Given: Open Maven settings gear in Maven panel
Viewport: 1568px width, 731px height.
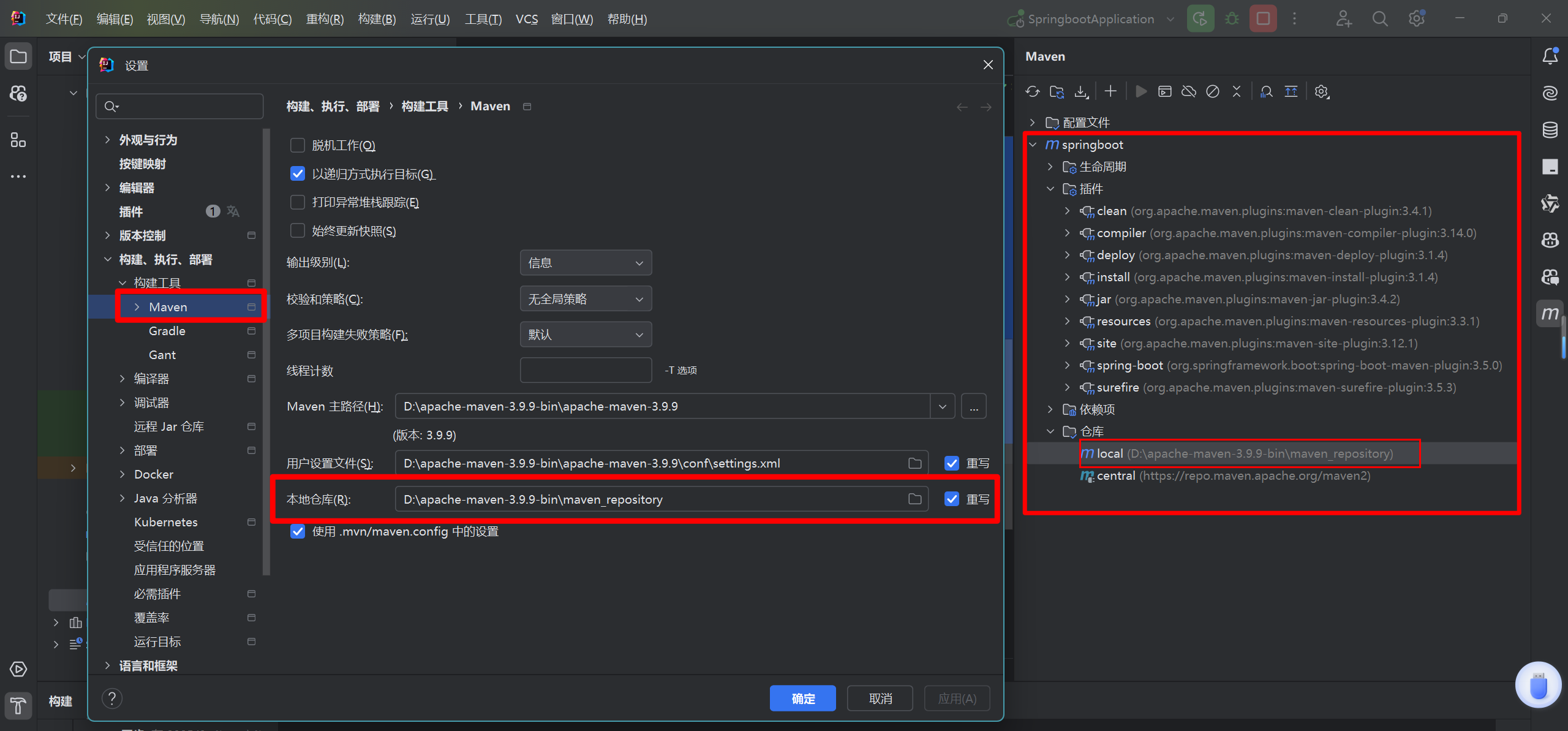Looking at the screenshot, I should (x=1321, y=92).
